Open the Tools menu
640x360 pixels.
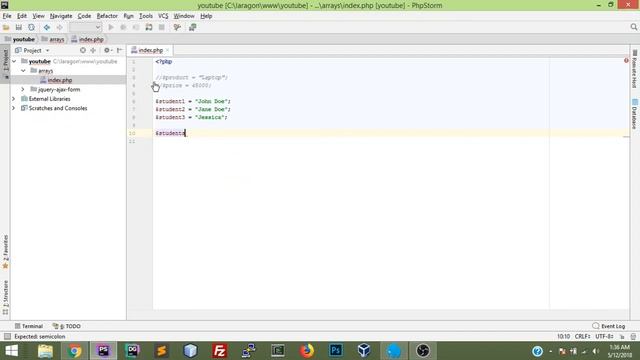[146, 16]
